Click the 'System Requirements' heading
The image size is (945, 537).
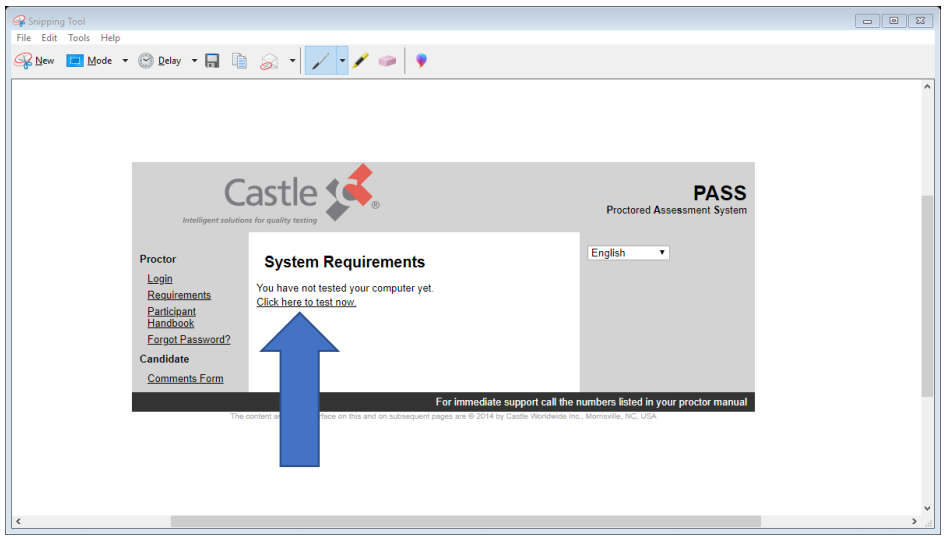pos(344,262)
